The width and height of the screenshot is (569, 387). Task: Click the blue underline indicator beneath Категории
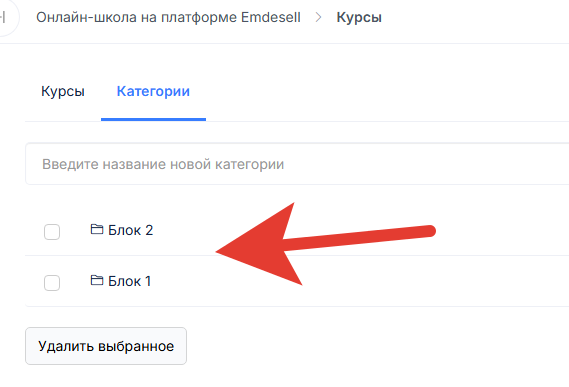click(x=153, y=119)
